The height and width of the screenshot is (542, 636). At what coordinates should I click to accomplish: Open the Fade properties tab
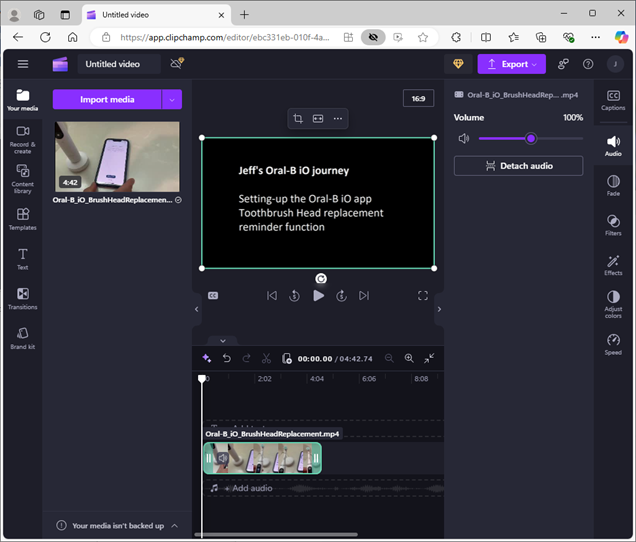(x=613, y=185)
